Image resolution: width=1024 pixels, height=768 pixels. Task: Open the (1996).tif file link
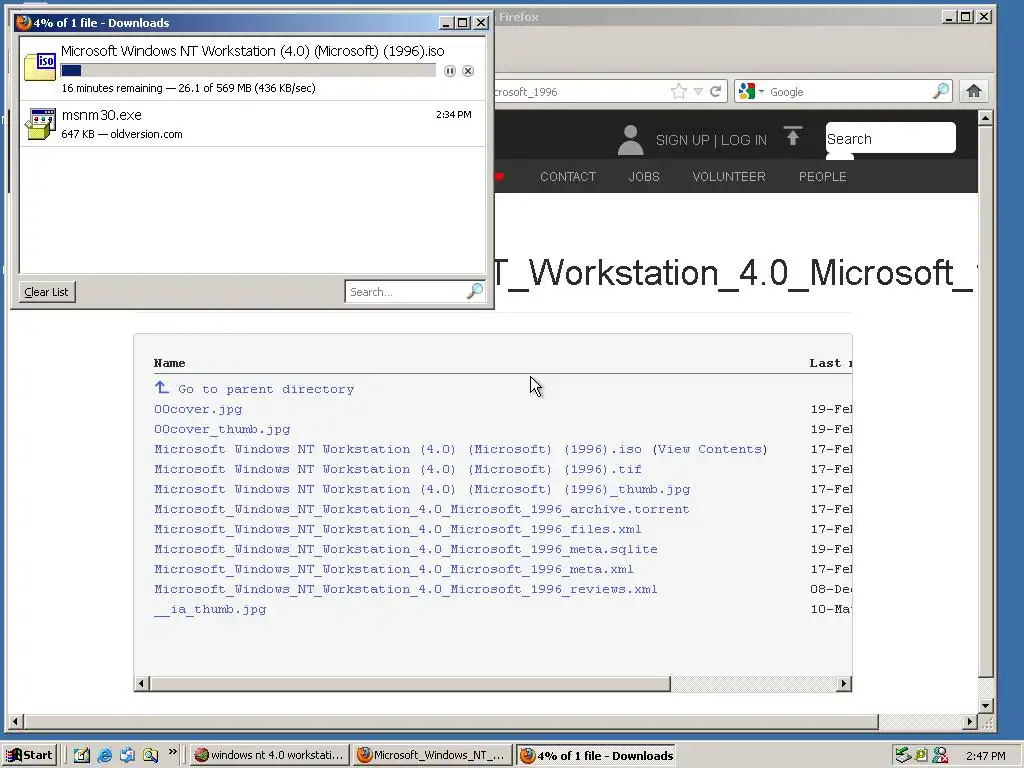(398, 469)
